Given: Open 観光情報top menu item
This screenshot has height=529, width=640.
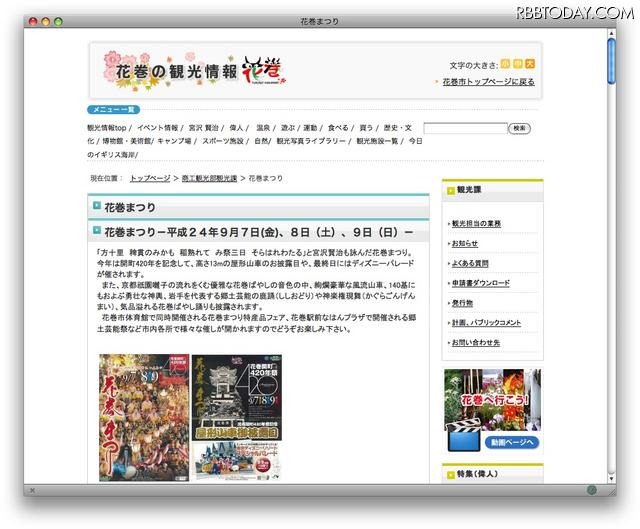Looking at the screenshot, I should [x=107, y=128].
